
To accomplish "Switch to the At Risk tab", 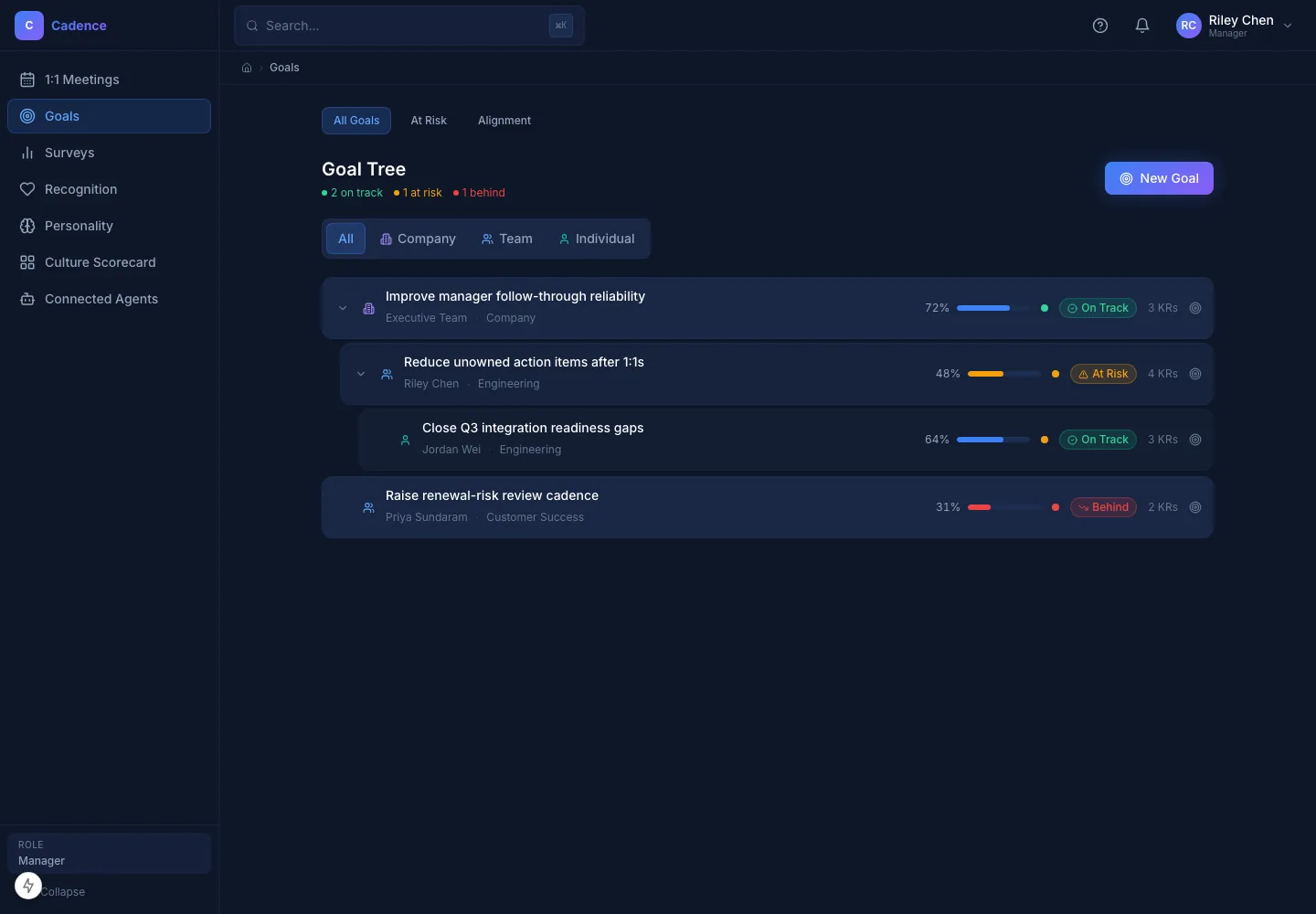I will pyautogui.click(x=429, y=121).
